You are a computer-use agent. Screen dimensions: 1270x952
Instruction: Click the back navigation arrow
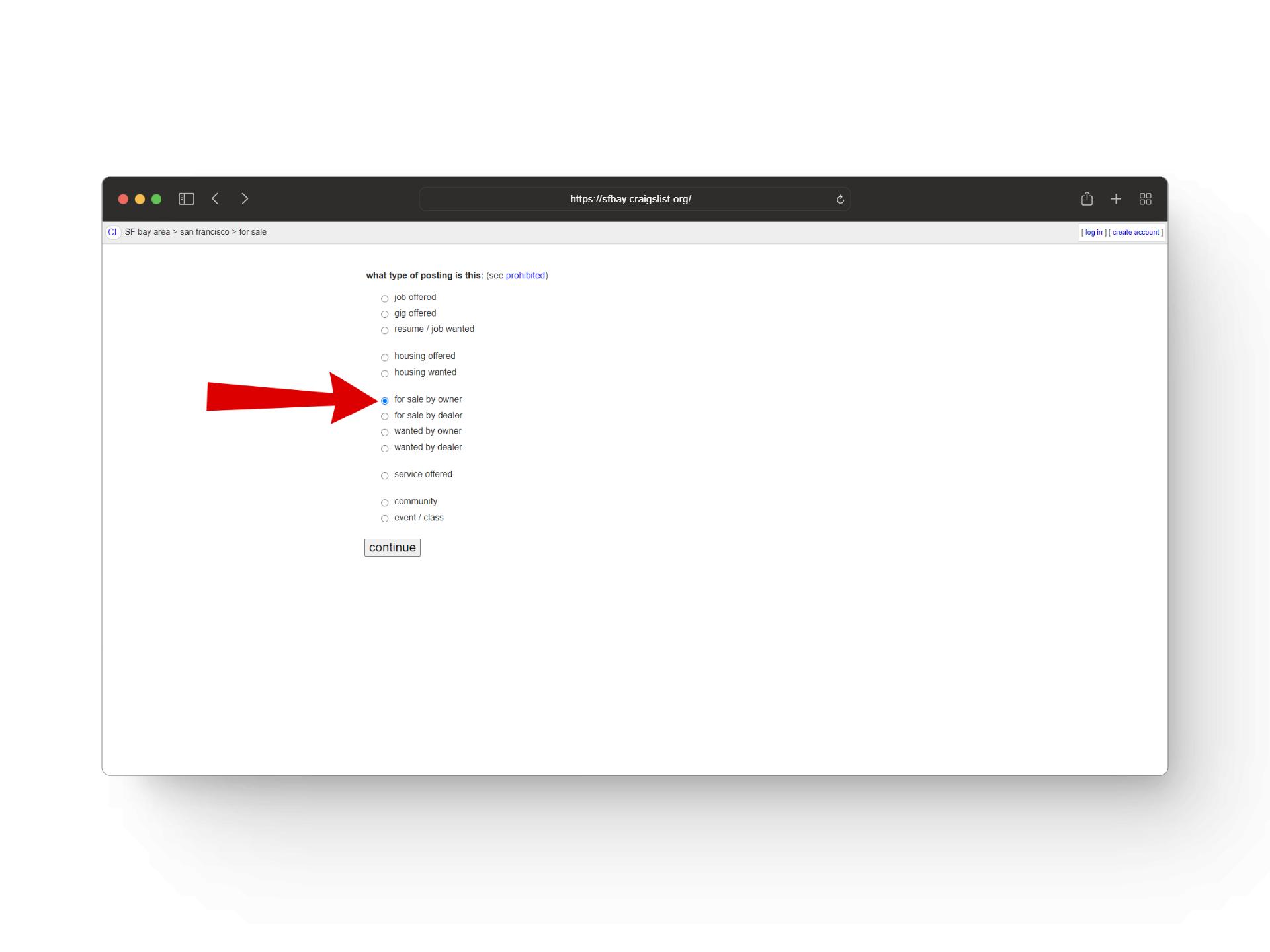[x=217, y=198]
